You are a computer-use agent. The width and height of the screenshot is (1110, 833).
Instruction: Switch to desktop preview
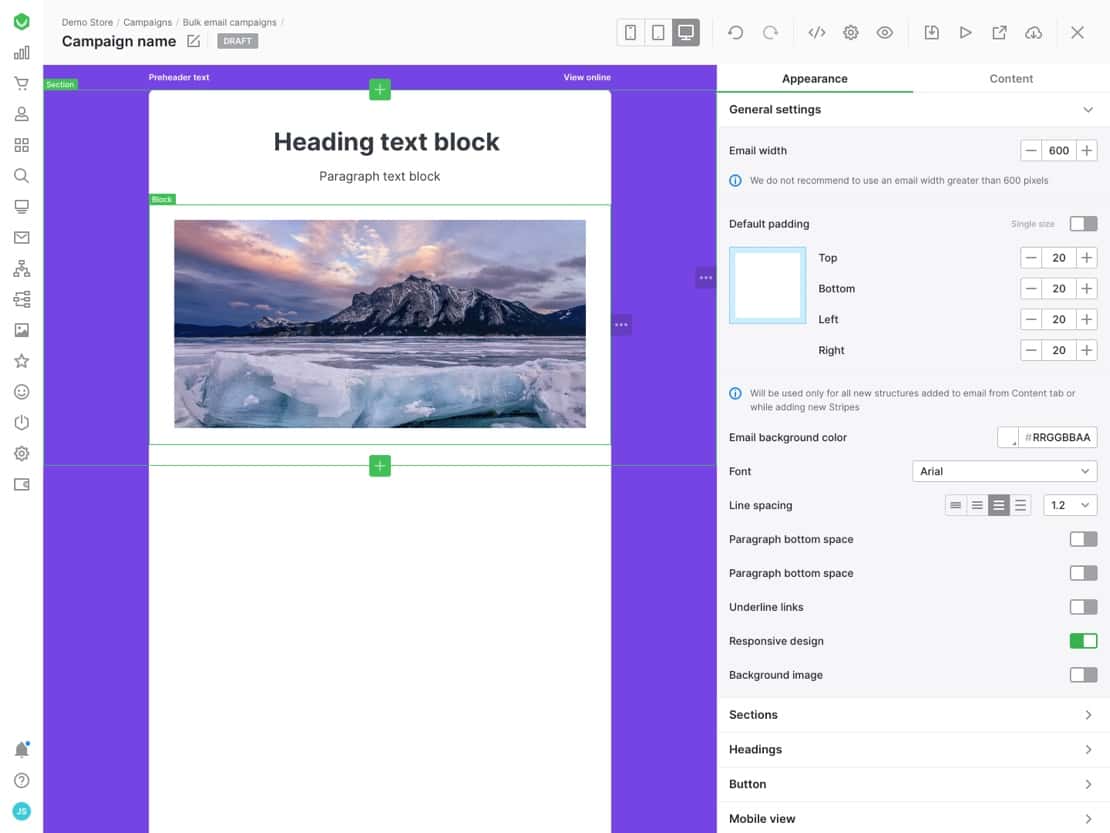[x=685, y=33]
